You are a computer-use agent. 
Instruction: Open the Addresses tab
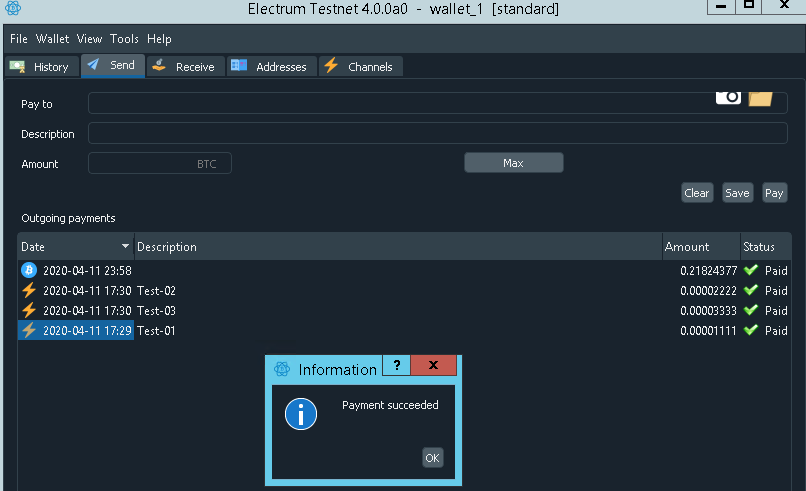pyautogui.click(x=271, y=66)
